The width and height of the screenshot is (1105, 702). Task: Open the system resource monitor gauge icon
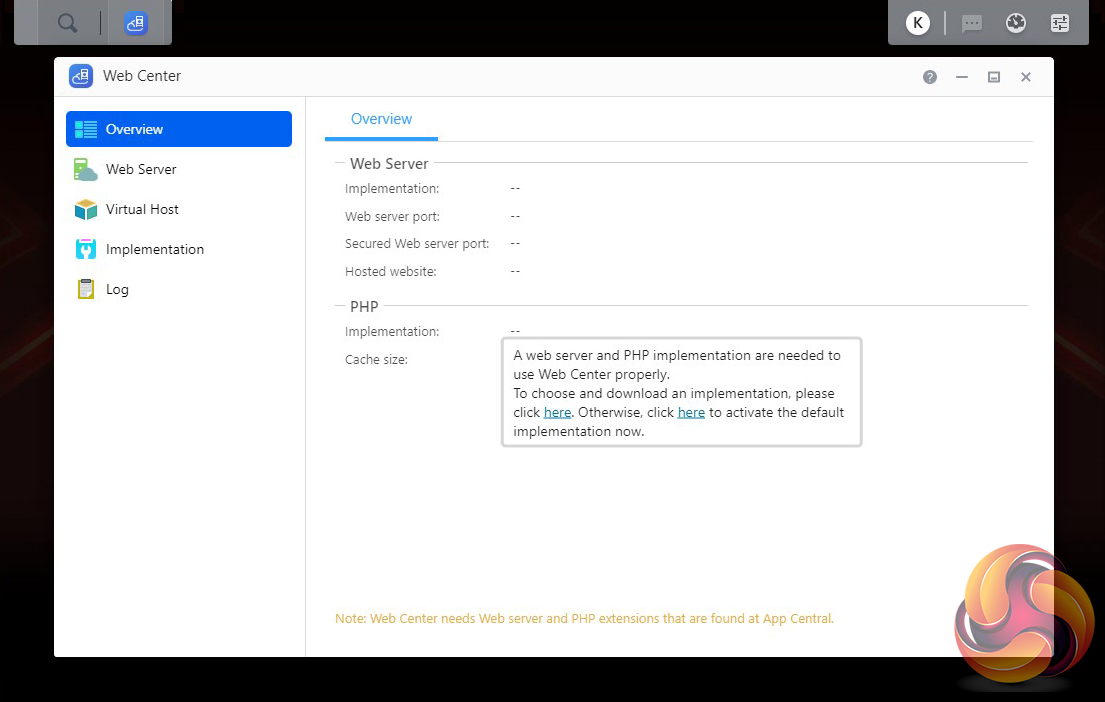[1016, 23]
